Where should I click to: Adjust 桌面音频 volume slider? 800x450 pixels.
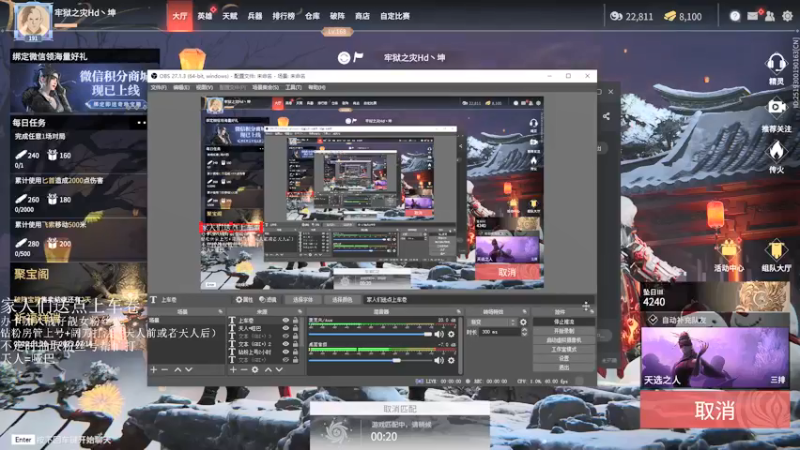370,360
